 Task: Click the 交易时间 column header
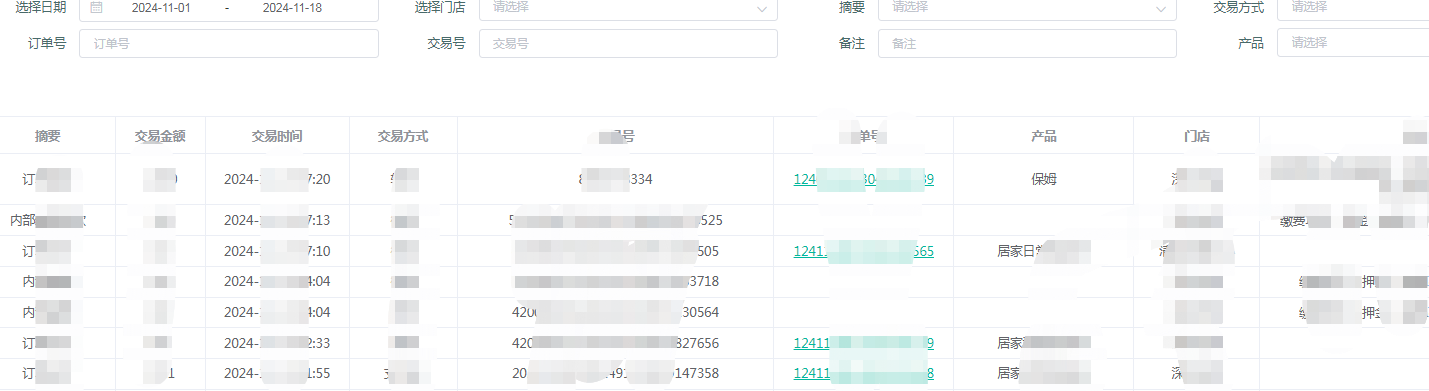(x=277, y=136)
